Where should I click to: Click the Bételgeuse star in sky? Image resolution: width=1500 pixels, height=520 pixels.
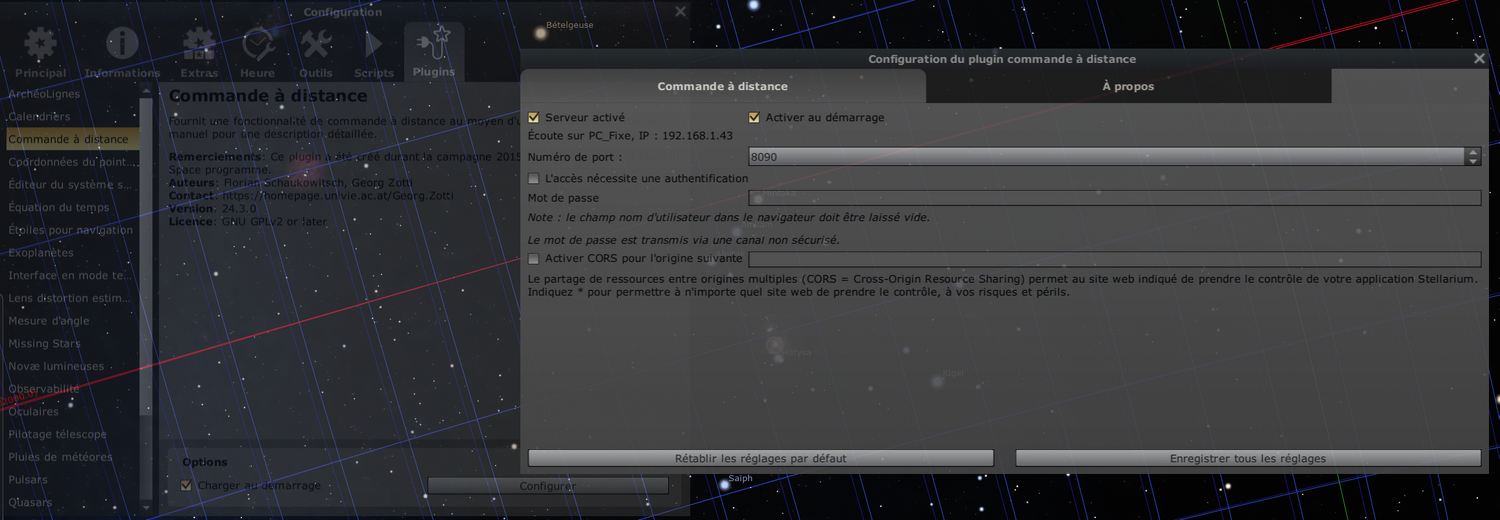click(x=541, y=33)
